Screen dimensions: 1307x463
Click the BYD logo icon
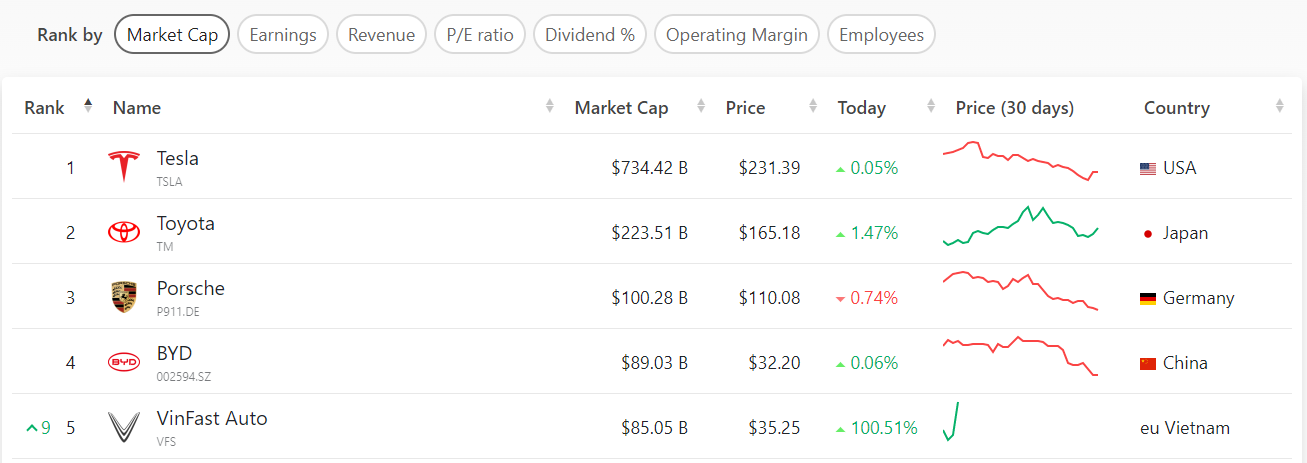pyautogui.click(x=124, y=362)
